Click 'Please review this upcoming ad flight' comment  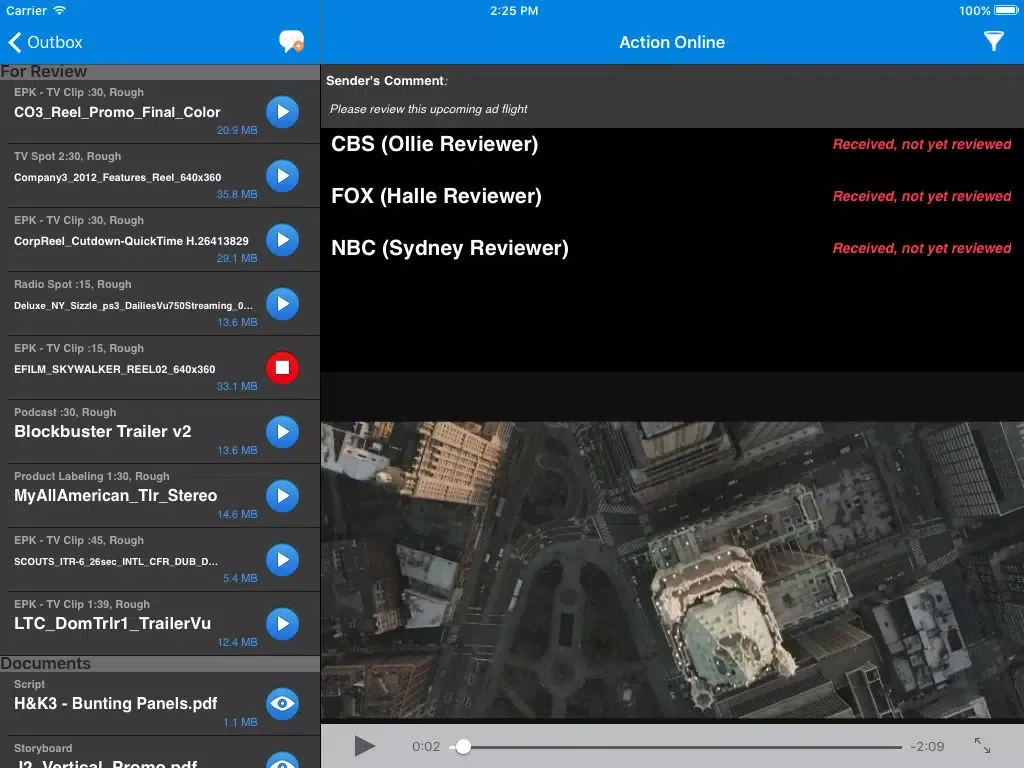click(x=428, y=109)
